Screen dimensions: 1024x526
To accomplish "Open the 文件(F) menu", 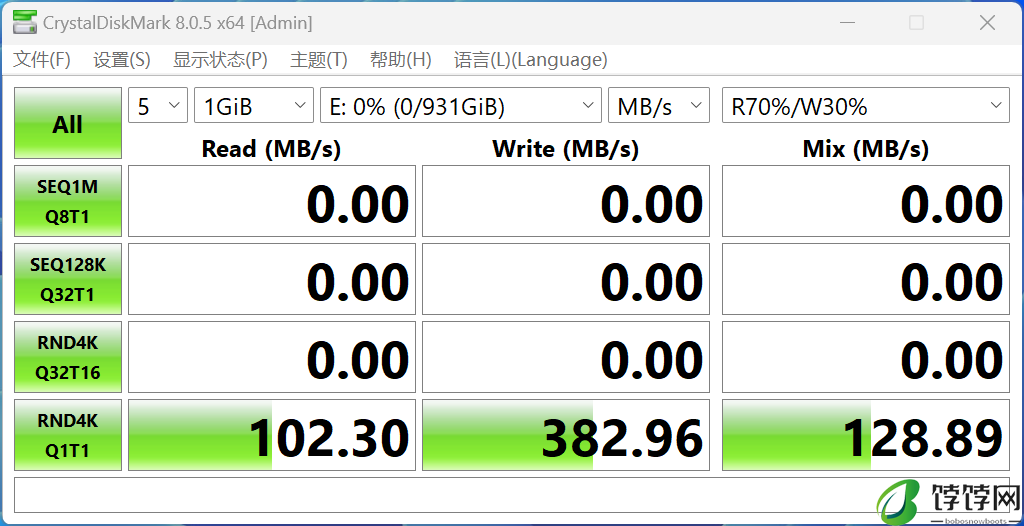I will (x=42, y=60).
